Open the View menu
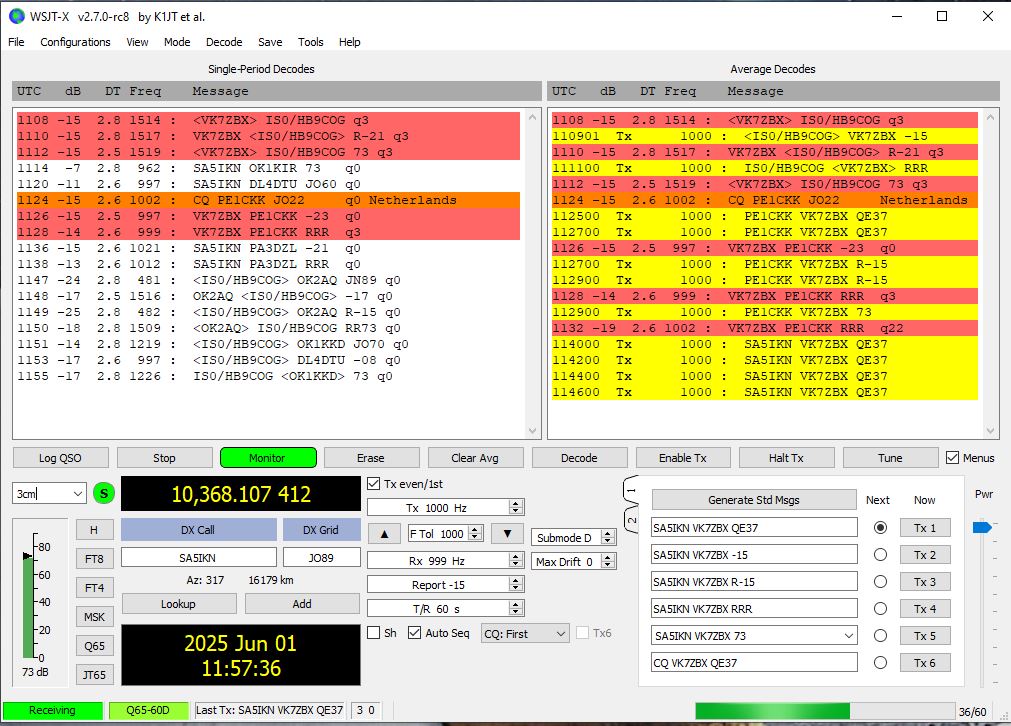1011x726 pixels. [x=137, y=42]
